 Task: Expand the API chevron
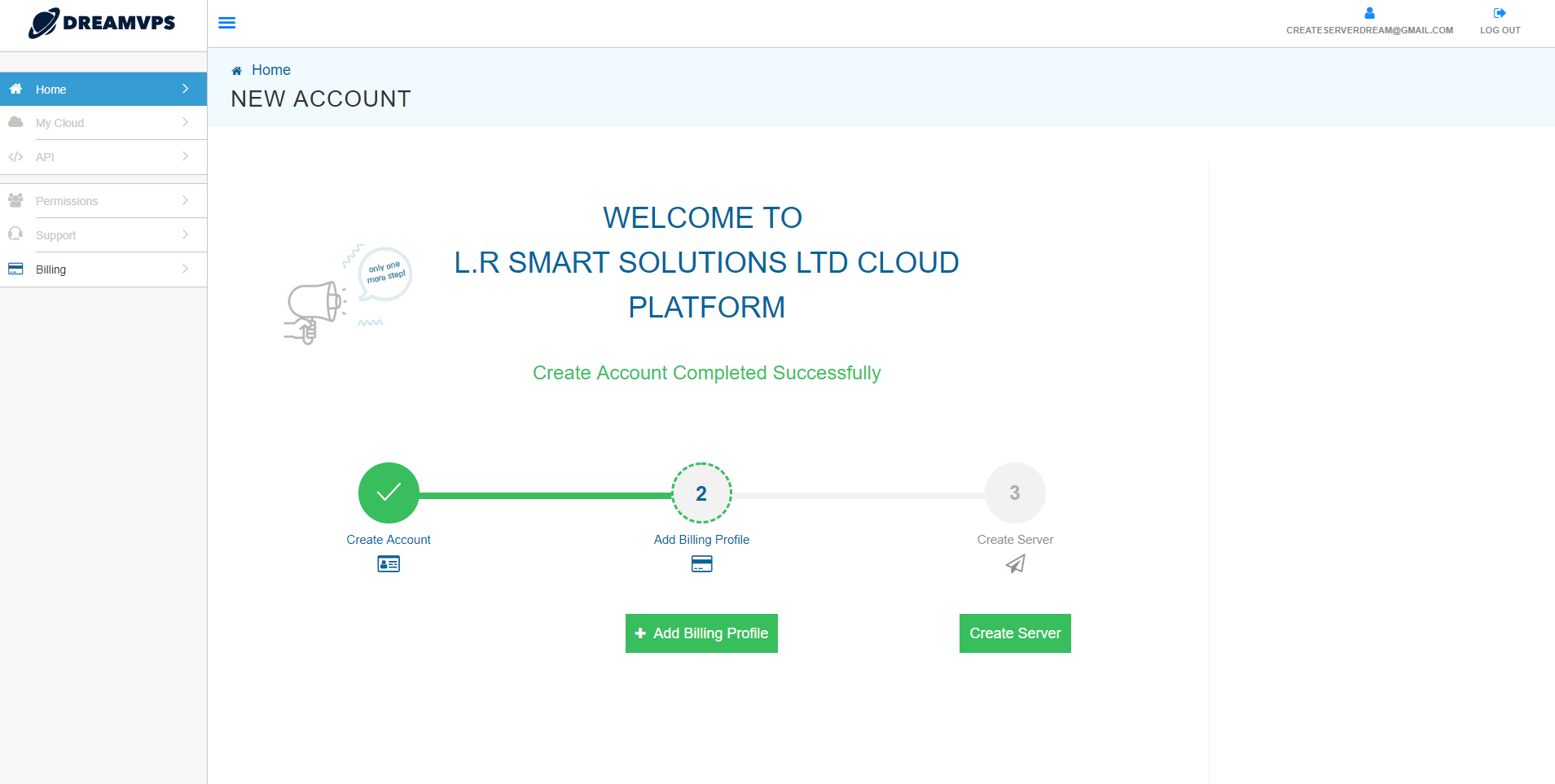pyautogui.click(x=186, y=156)
